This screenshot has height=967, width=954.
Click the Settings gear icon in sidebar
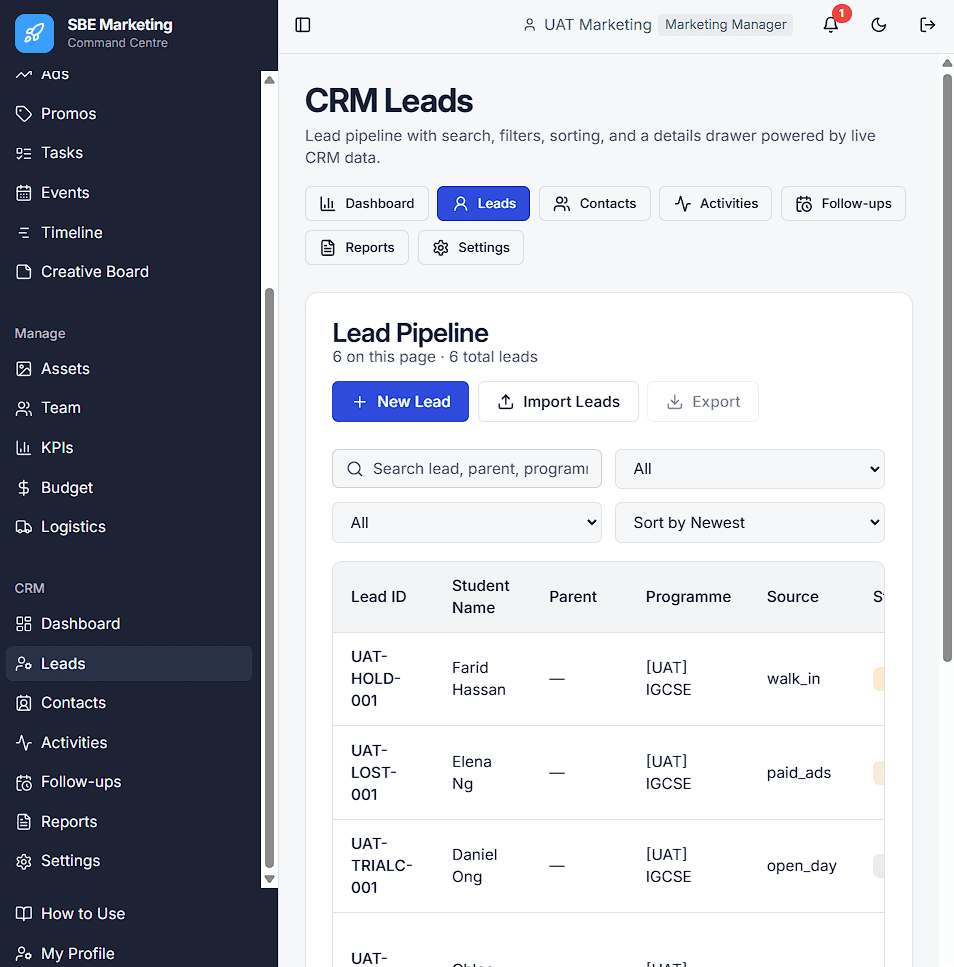click(23, 862)
